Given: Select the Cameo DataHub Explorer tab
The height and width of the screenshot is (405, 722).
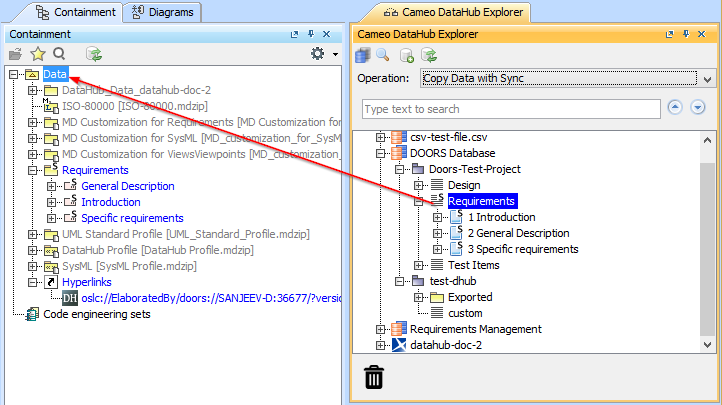Looking at the screenshot, I should click(x=454, y=12).
